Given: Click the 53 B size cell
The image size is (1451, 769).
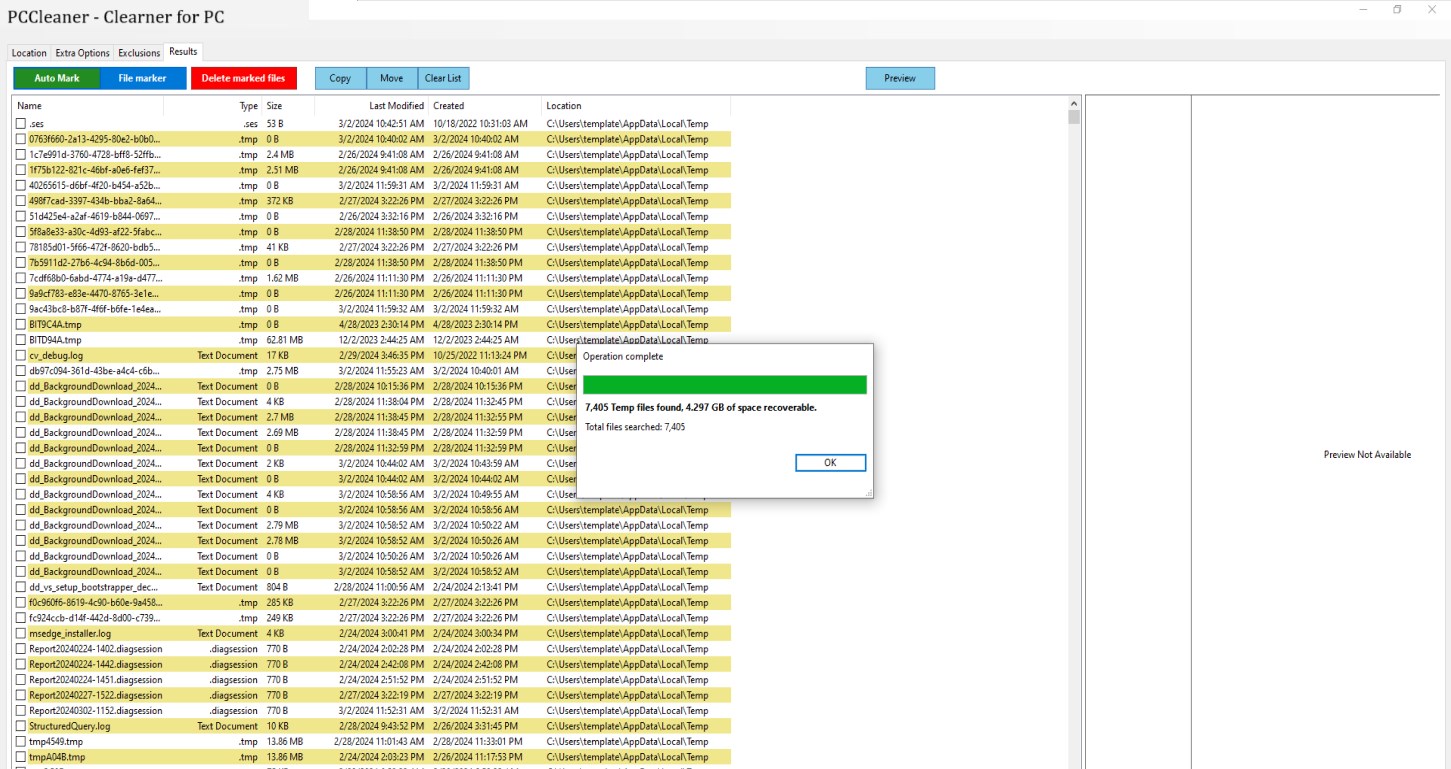Looking at the screenshot, I should coord(275,124).
